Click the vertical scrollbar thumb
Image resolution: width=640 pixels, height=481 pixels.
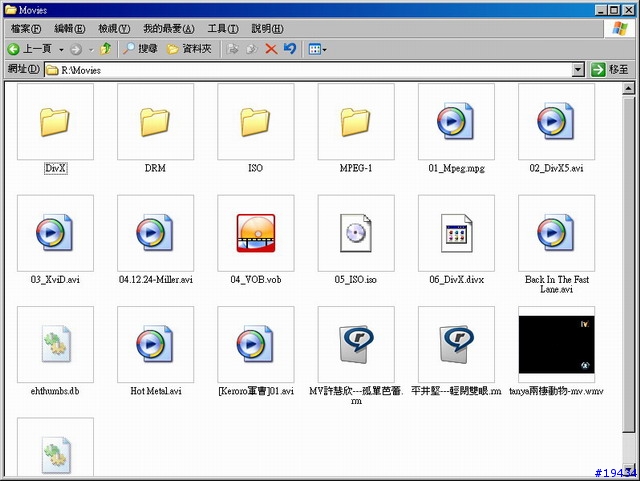pos(628,264)
